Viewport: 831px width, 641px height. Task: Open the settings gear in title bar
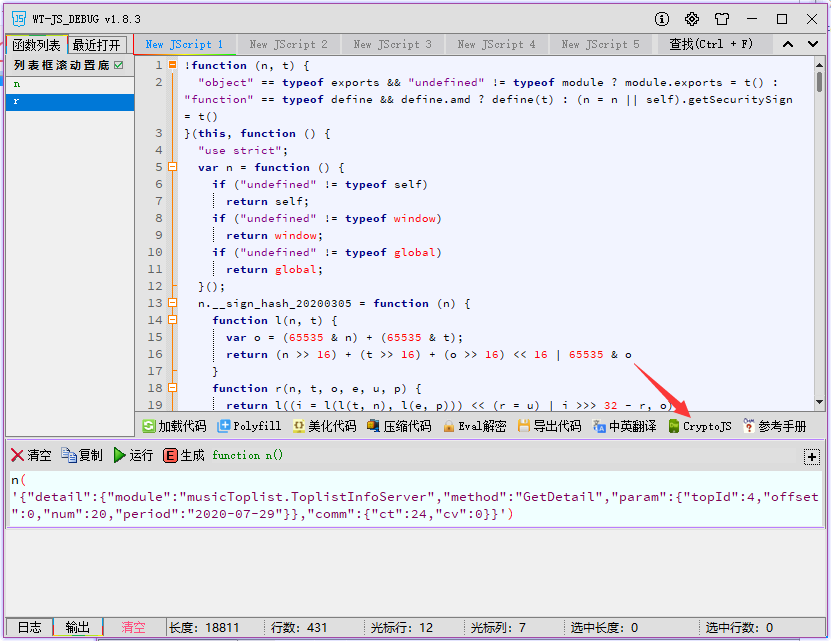(x=691, y=19)
